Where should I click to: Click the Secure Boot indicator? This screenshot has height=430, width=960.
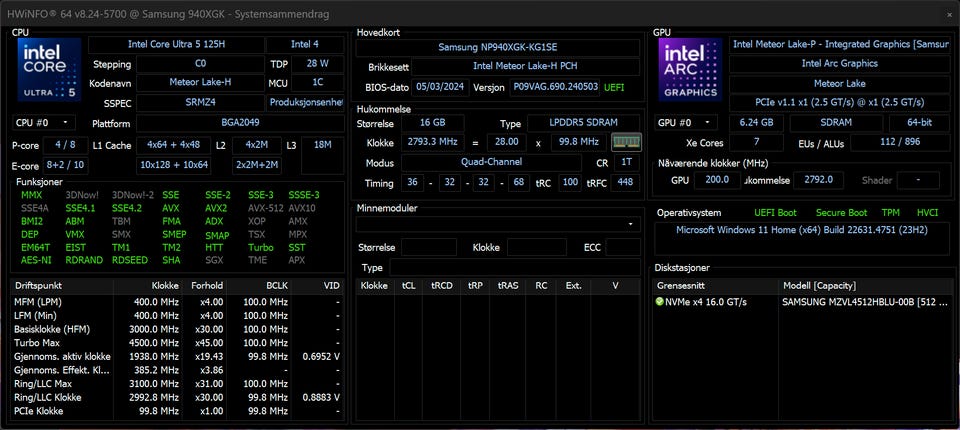841,213
